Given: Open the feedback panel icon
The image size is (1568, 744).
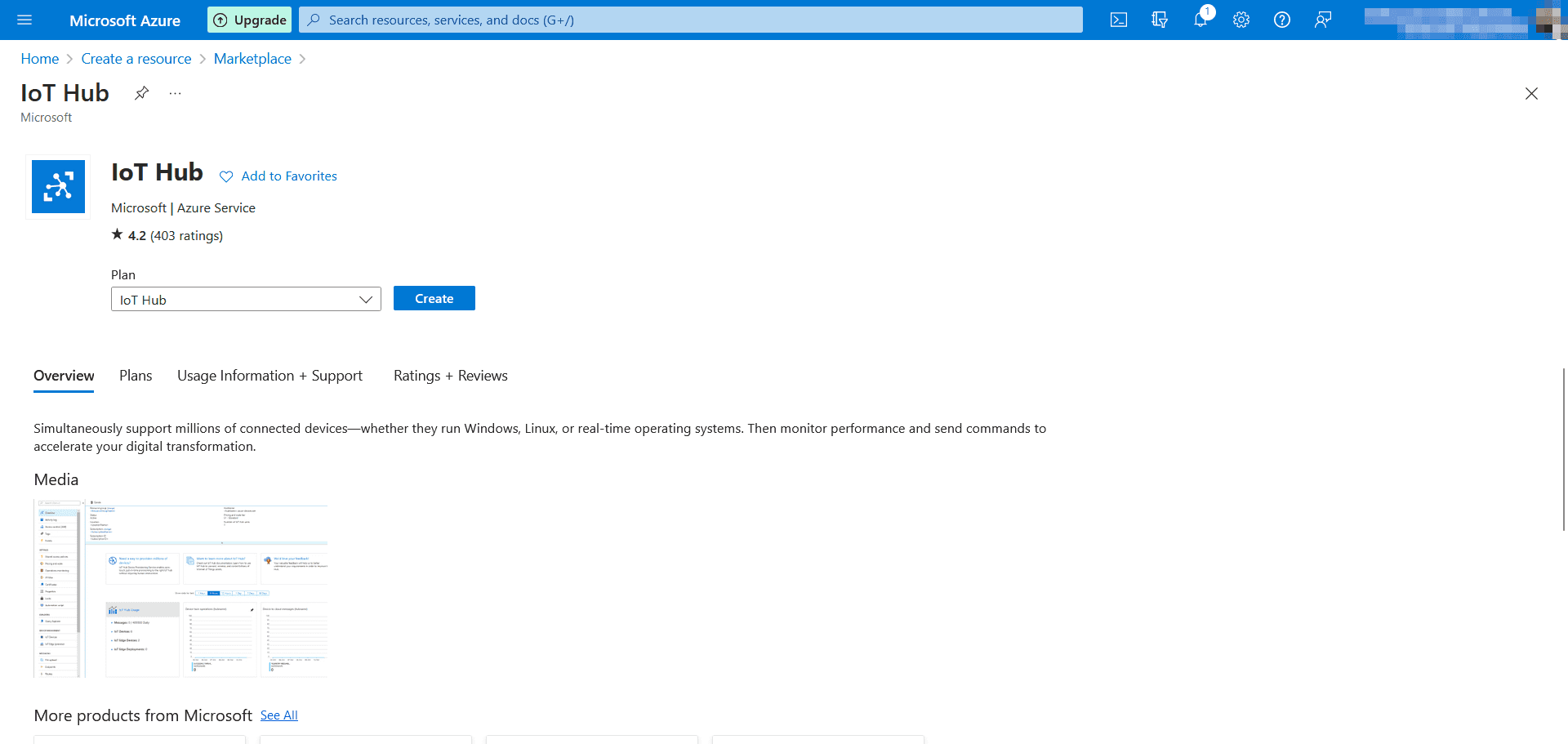Looking at the screenshot, I should coord(1323,20).
